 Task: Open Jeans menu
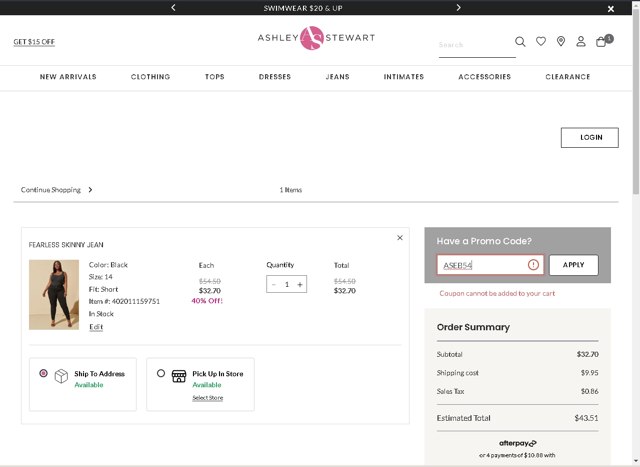338,77
